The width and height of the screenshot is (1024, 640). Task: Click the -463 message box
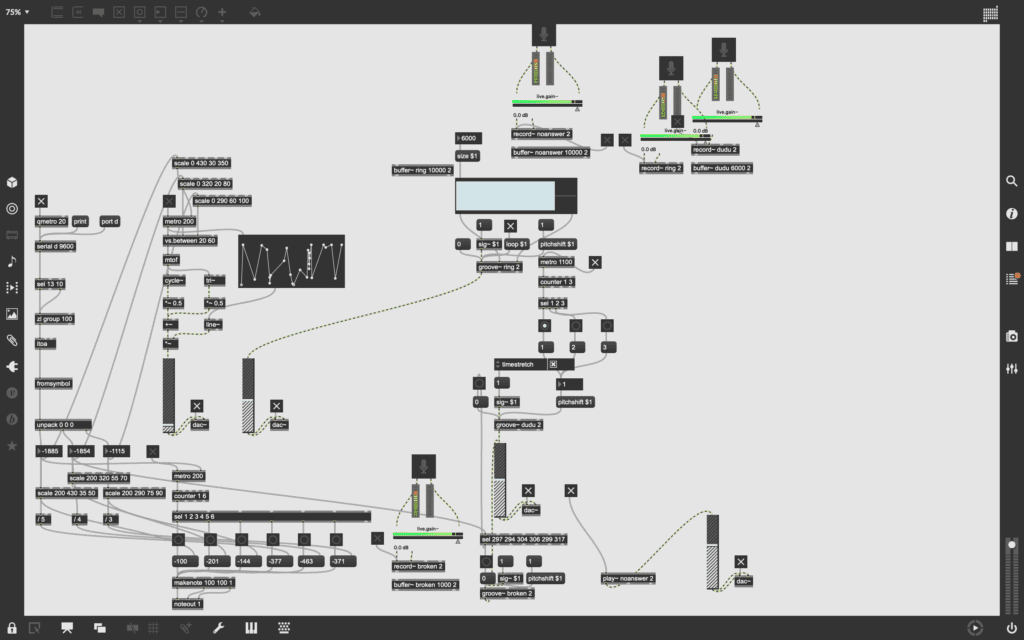pos(311,562)
